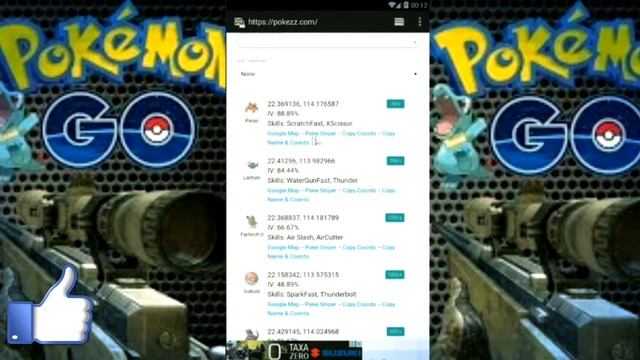Viewport: 640px width, 360px height.
Task: Click Copy Coords link for Voltorb
Action: (359, 304)
